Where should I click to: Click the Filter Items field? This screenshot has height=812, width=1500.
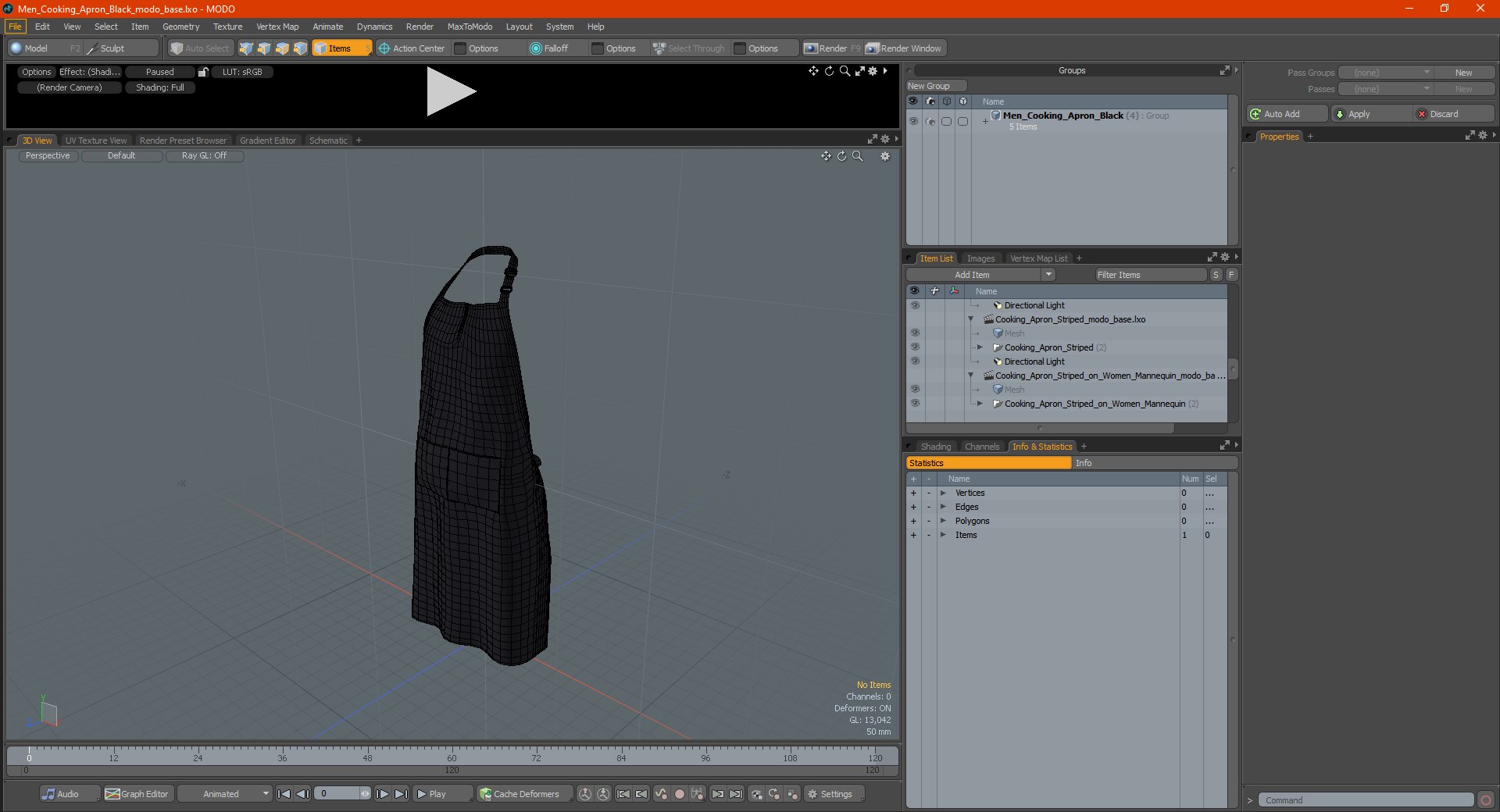[x=1150, y=275]
